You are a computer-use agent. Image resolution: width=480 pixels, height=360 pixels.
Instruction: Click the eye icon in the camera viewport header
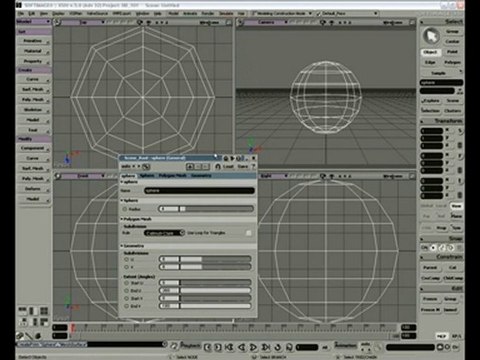pyautogui.click(x=332, y=22)
